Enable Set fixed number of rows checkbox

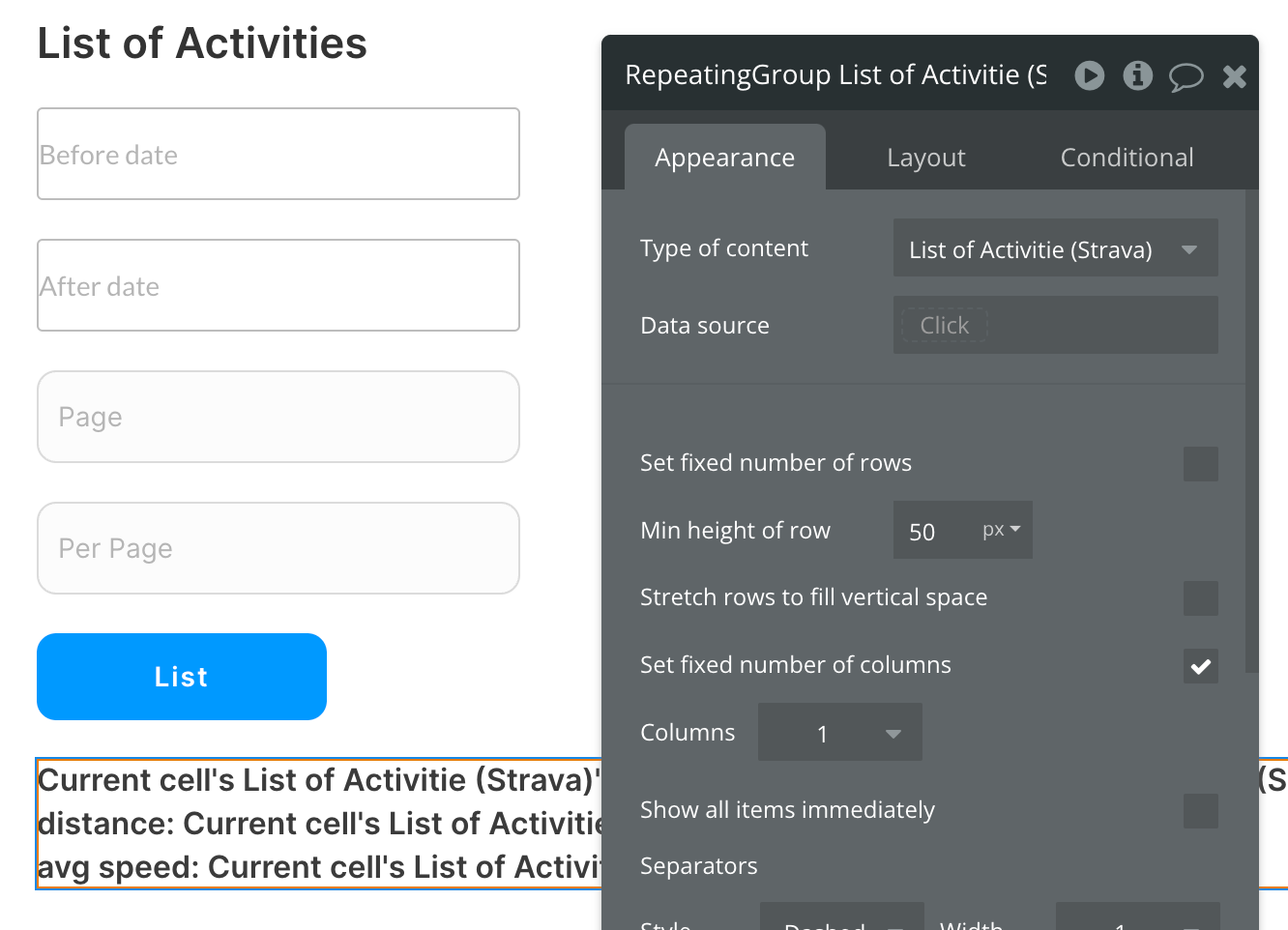pos(1200,464)
